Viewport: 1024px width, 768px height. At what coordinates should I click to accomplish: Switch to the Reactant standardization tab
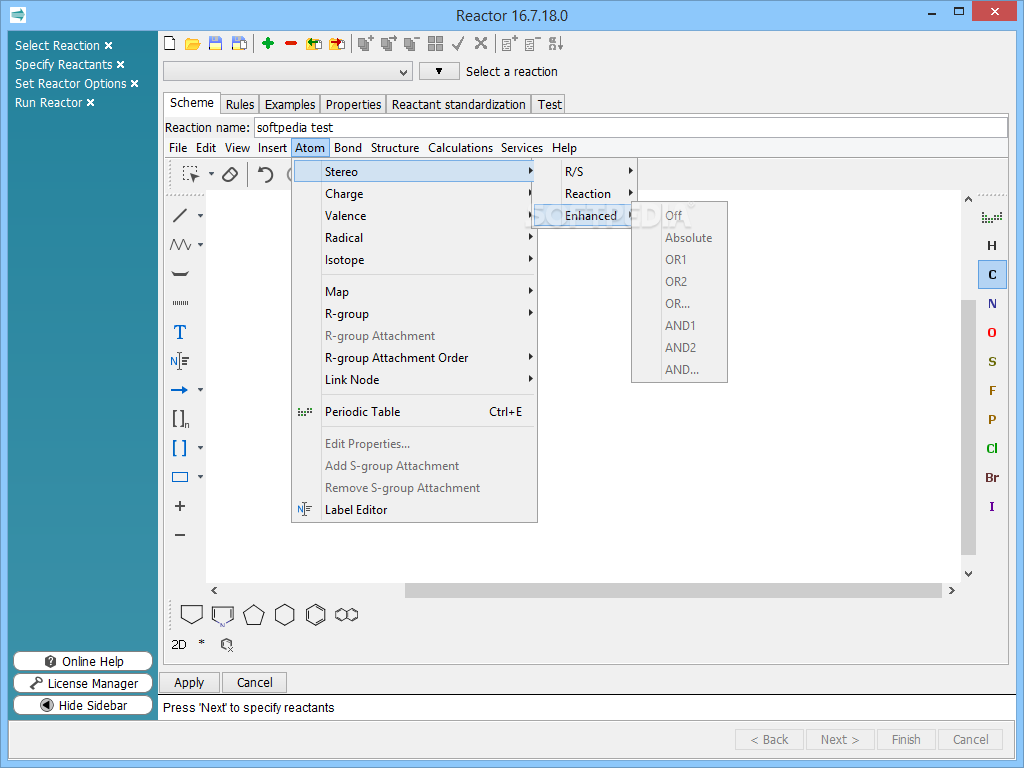458,104
